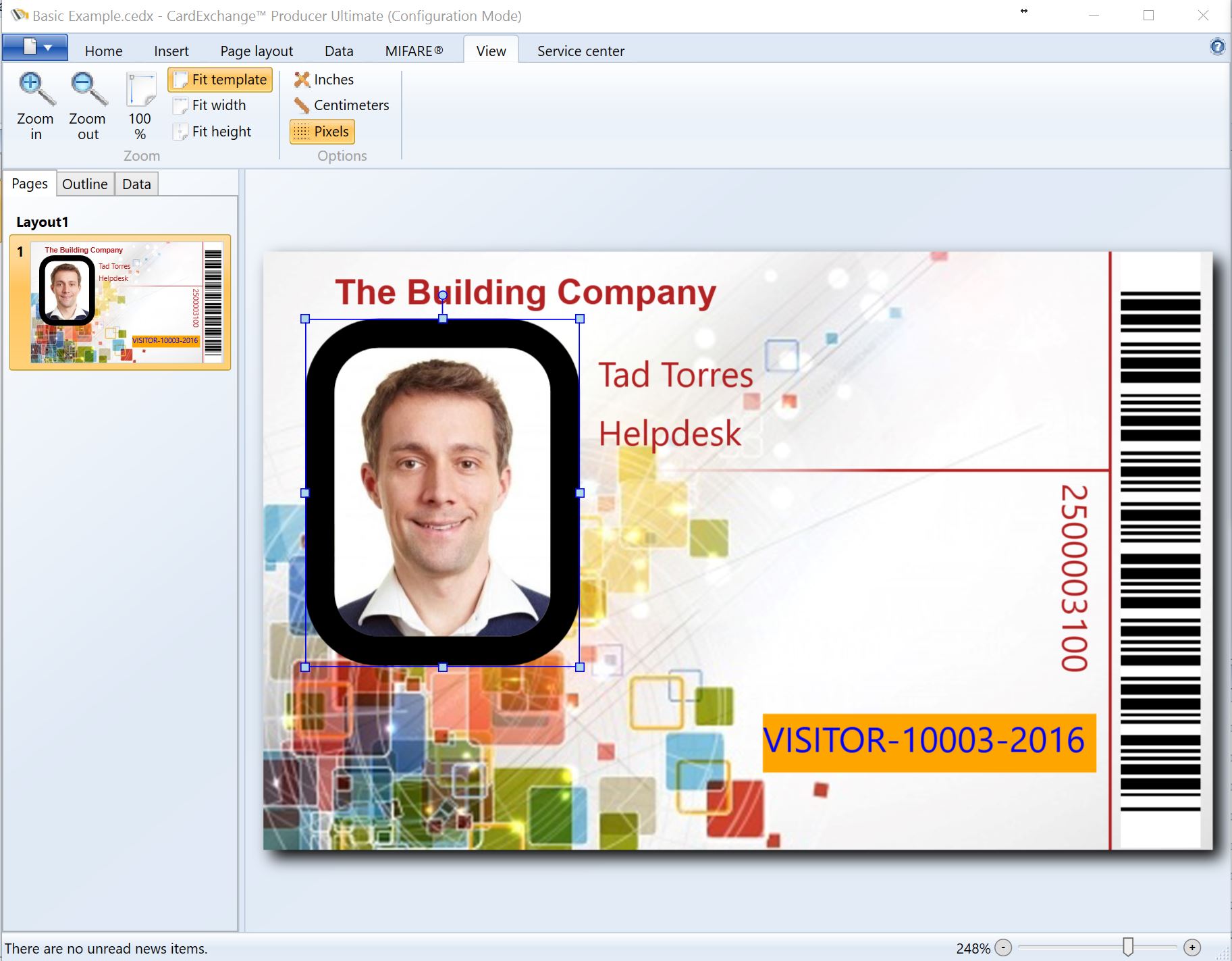The width and height of the screenshot is (1232, 961).
Task: Select the VISITOR-10003-2016 orange label
Action: coord(930,742)
